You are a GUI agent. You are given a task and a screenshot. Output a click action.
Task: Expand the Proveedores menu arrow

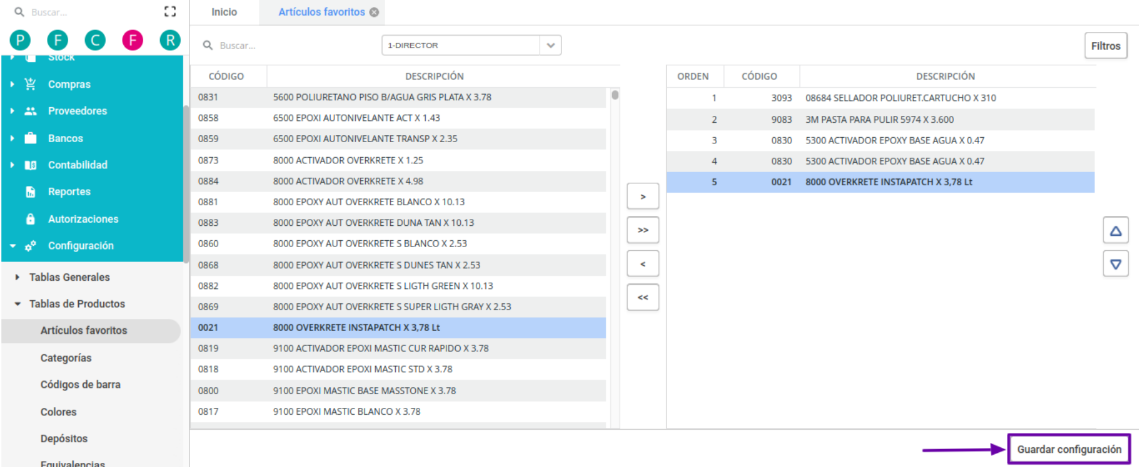(12, 111)
